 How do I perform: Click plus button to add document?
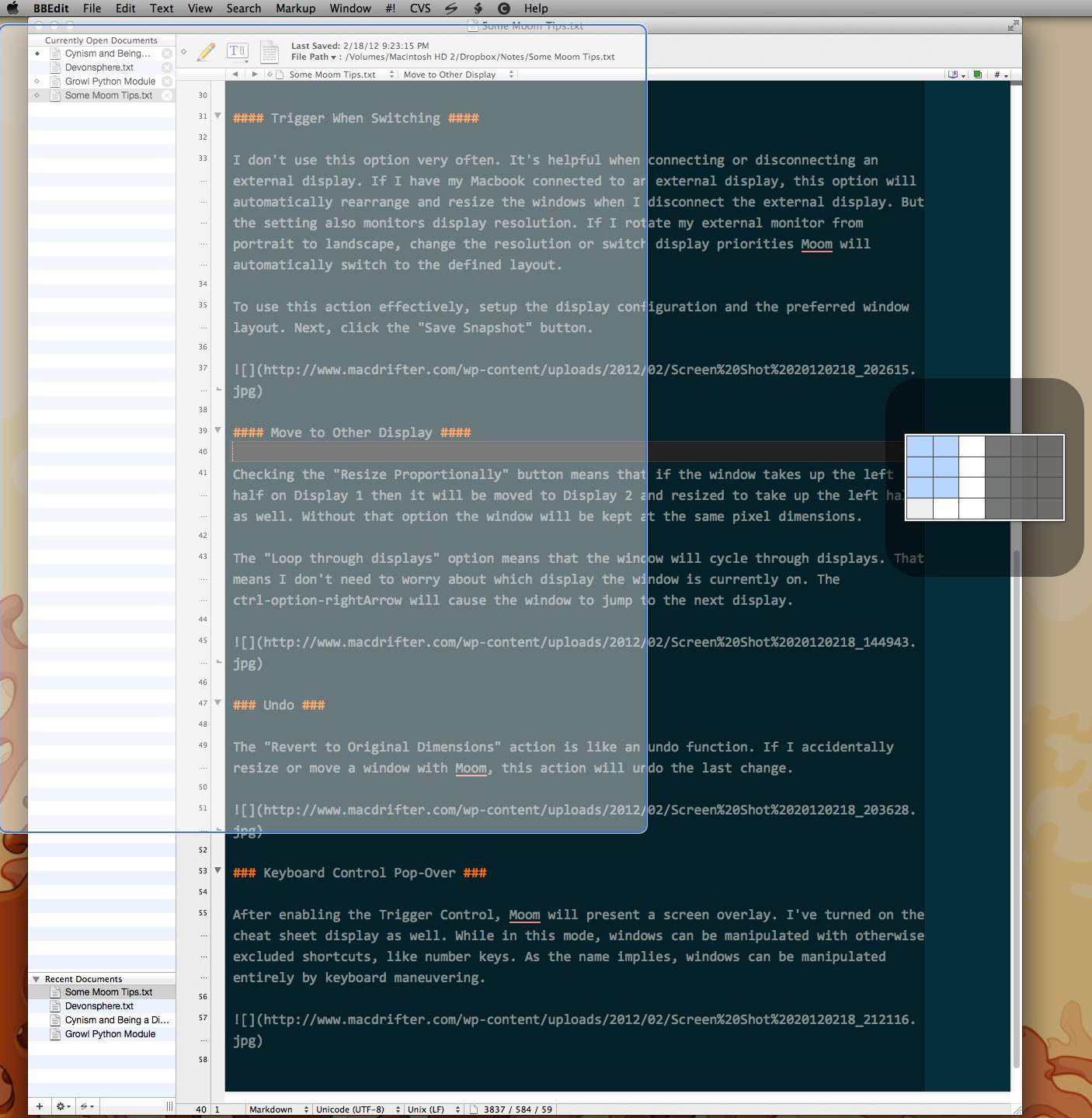(x=39, y=1106)
